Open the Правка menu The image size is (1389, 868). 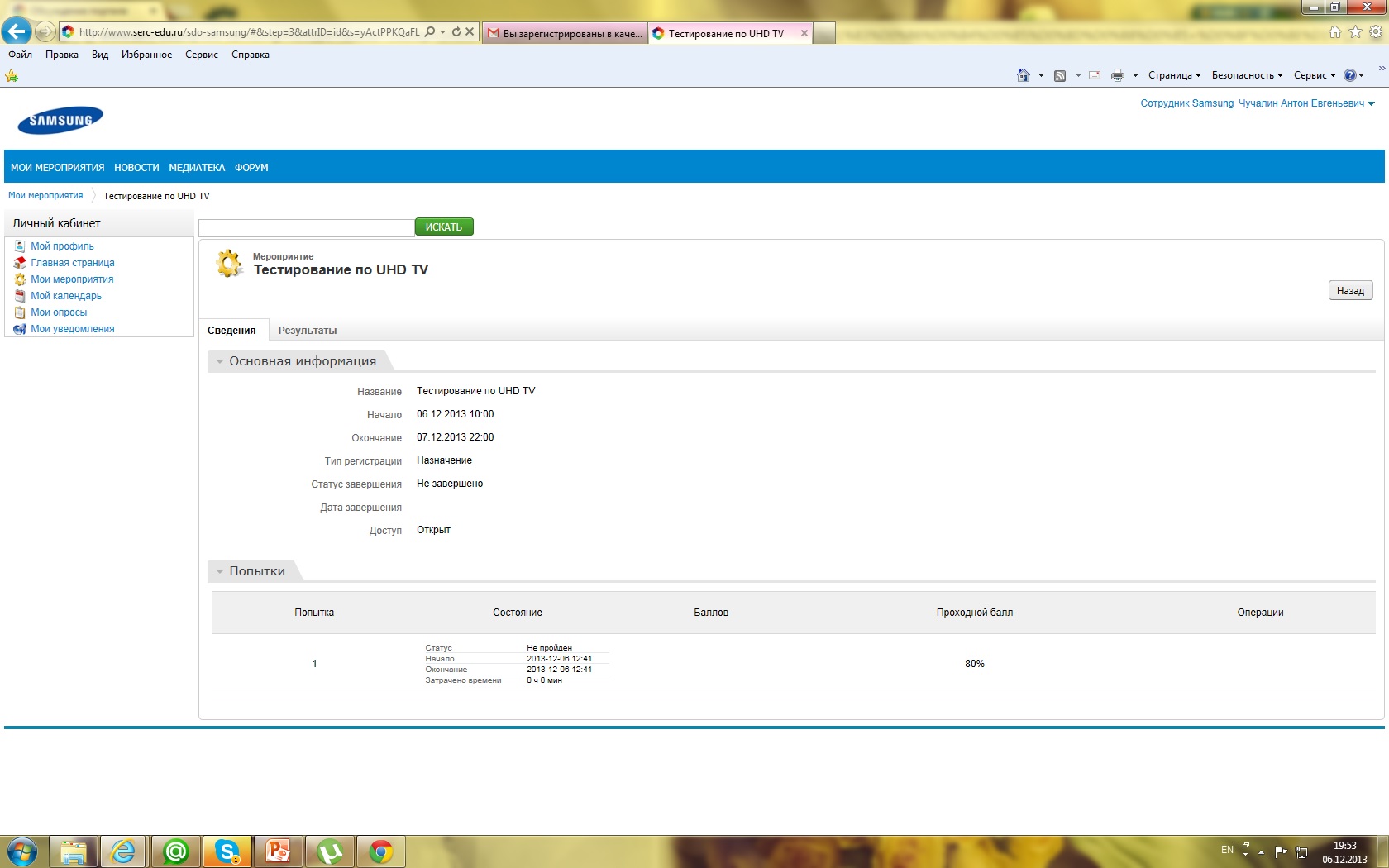coord(62,55)
